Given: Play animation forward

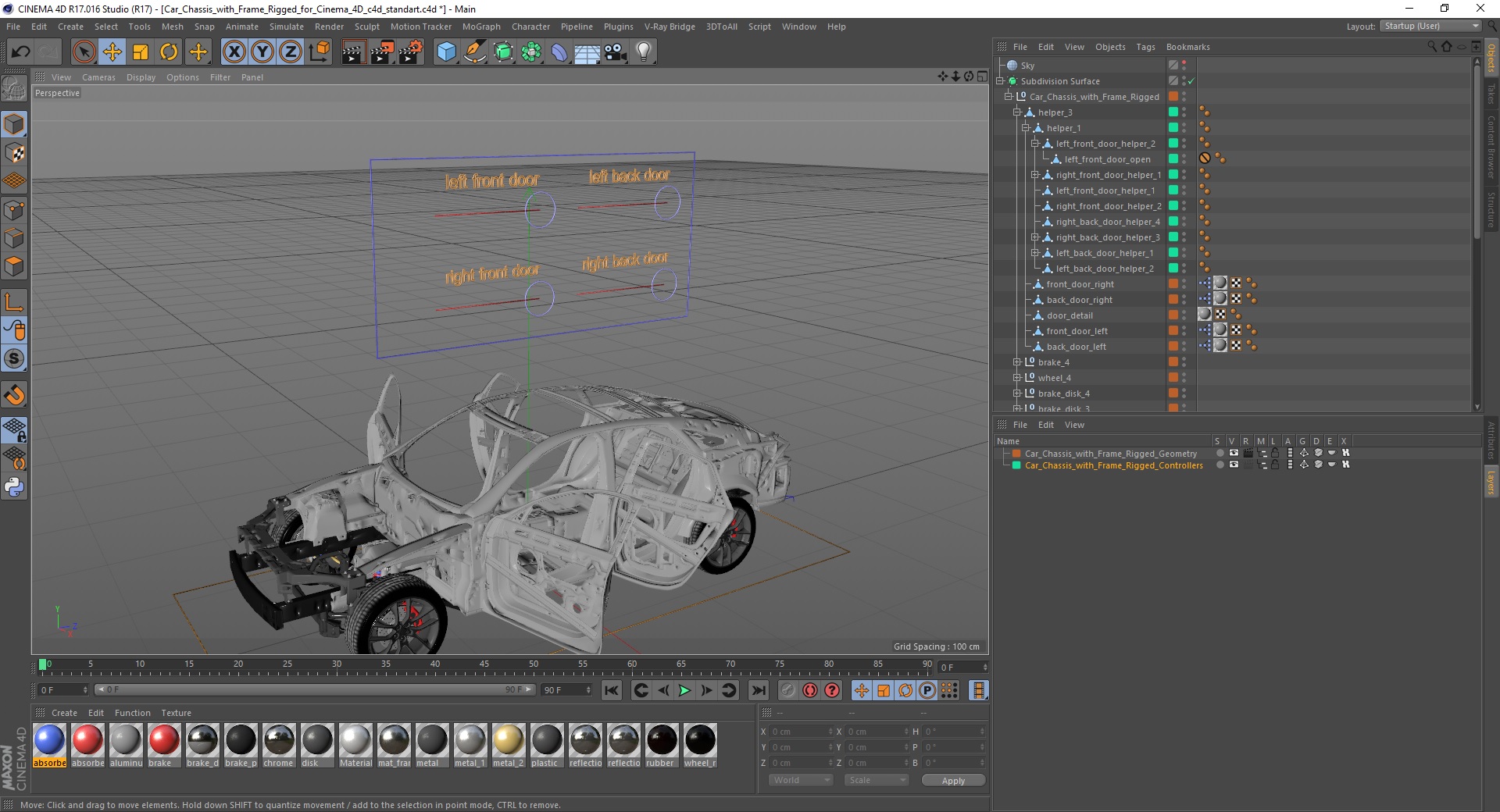Looking at the screenshot, I should point(684,690).
